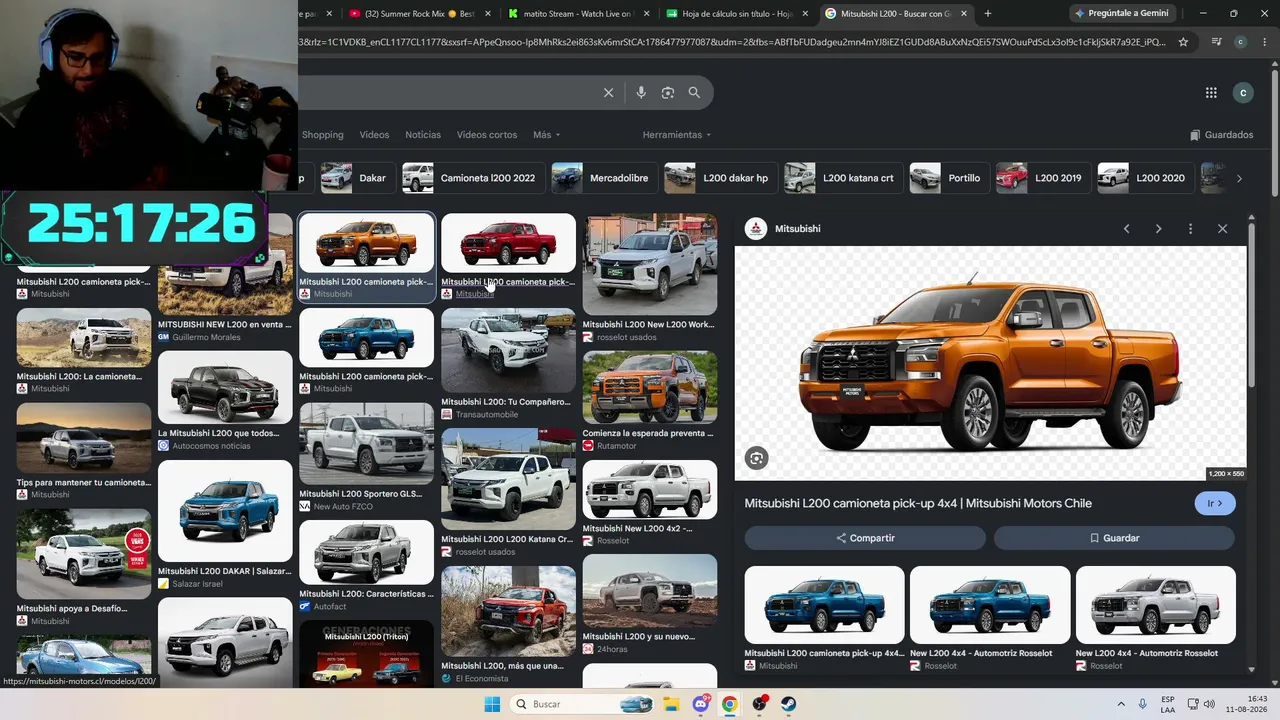
Task: Open the Guardados saved items
Action: click(1221, 135)
